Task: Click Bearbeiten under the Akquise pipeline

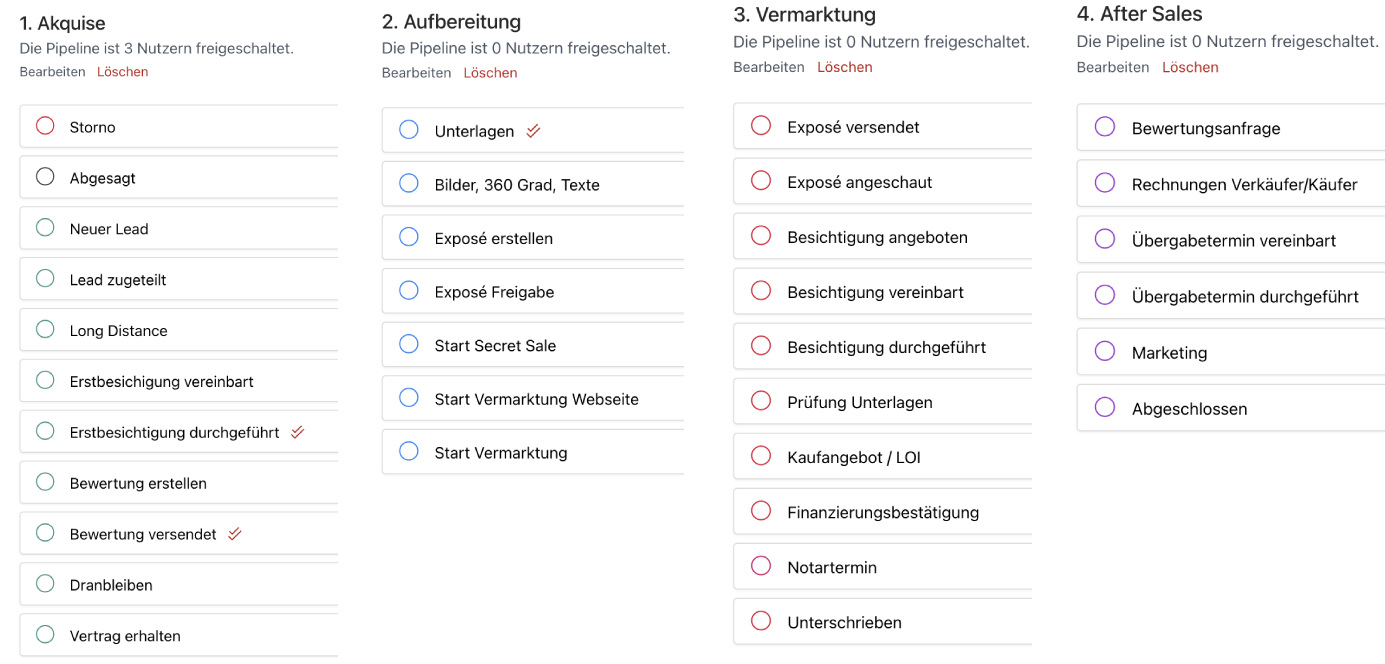Action: click(x=52, y=72)
